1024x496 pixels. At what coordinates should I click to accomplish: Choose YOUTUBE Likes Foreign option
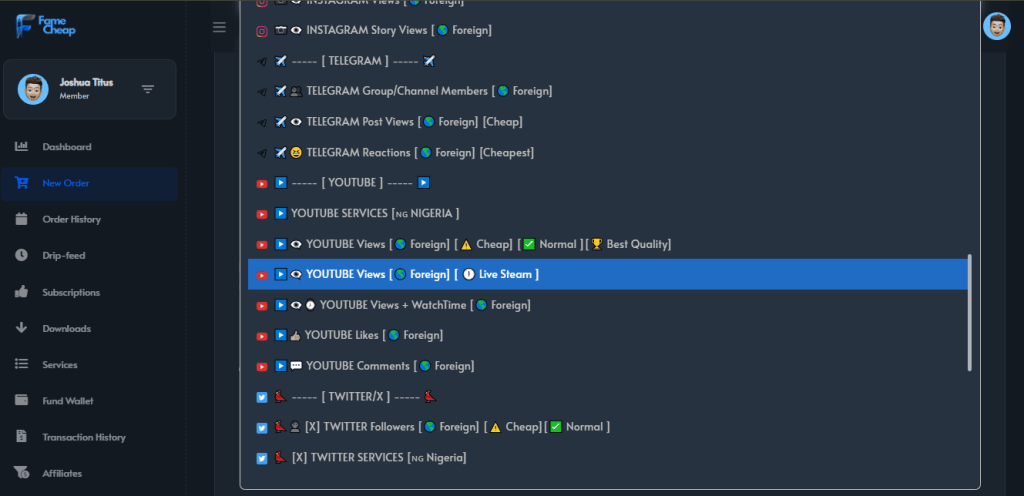607,335
